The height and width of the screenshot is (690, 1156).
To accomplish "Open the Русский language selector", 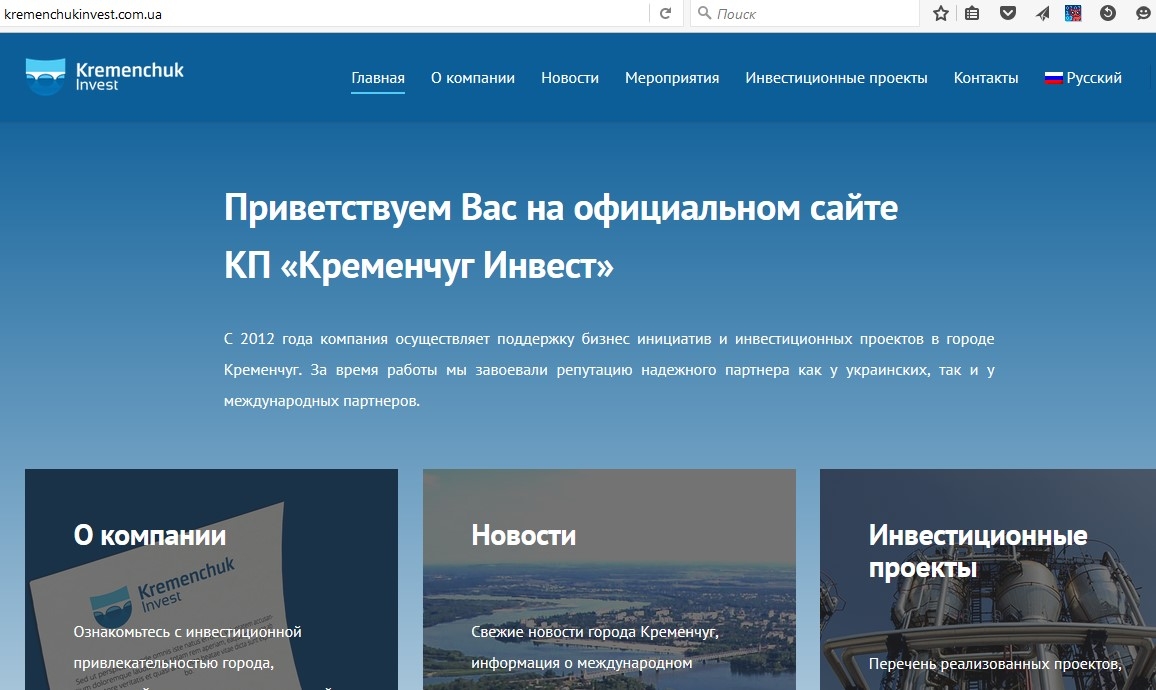I will [x=1083, y=78].
